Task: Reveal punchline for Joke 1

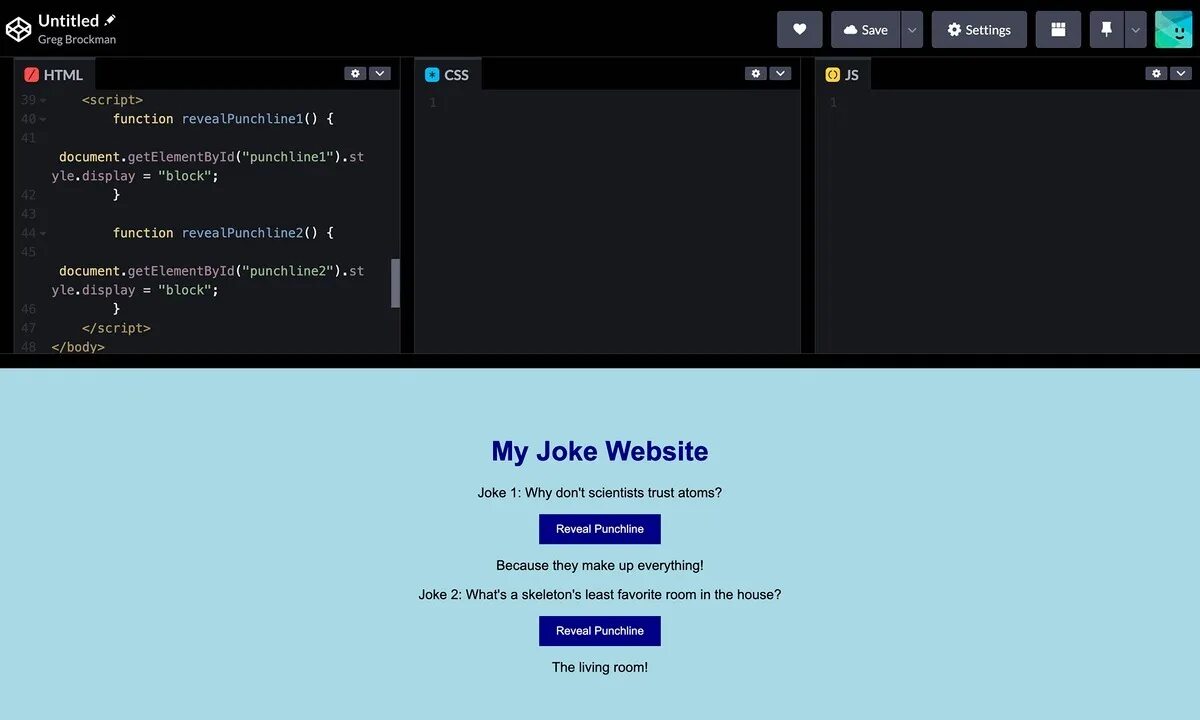Action: pyautogui.click(x=600, y=529)
